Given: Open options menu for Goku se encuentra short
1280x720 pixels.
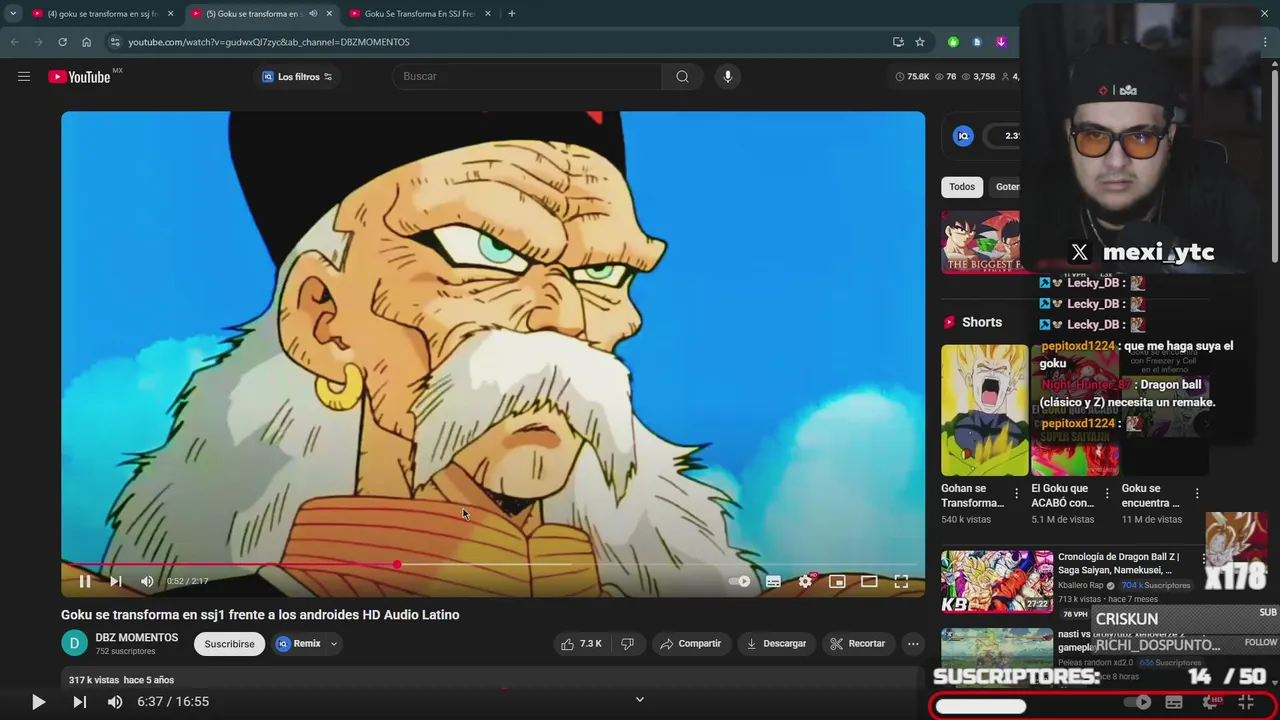Looking at the screenshot, I should coord(1197,493).
